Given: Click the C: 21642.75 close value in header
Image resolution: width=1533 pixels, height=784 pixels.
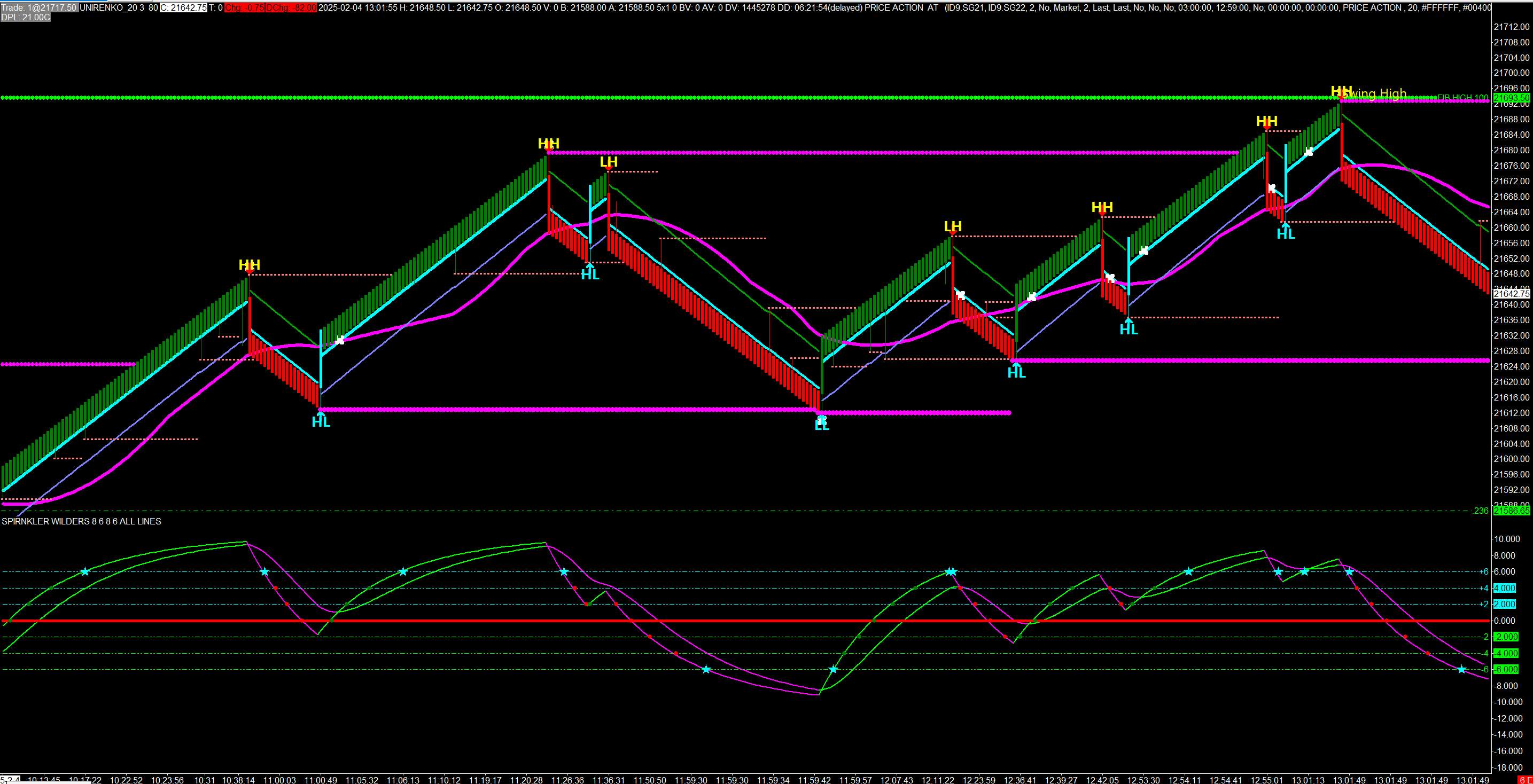Looking at the screenshot, I should point(183,7).
